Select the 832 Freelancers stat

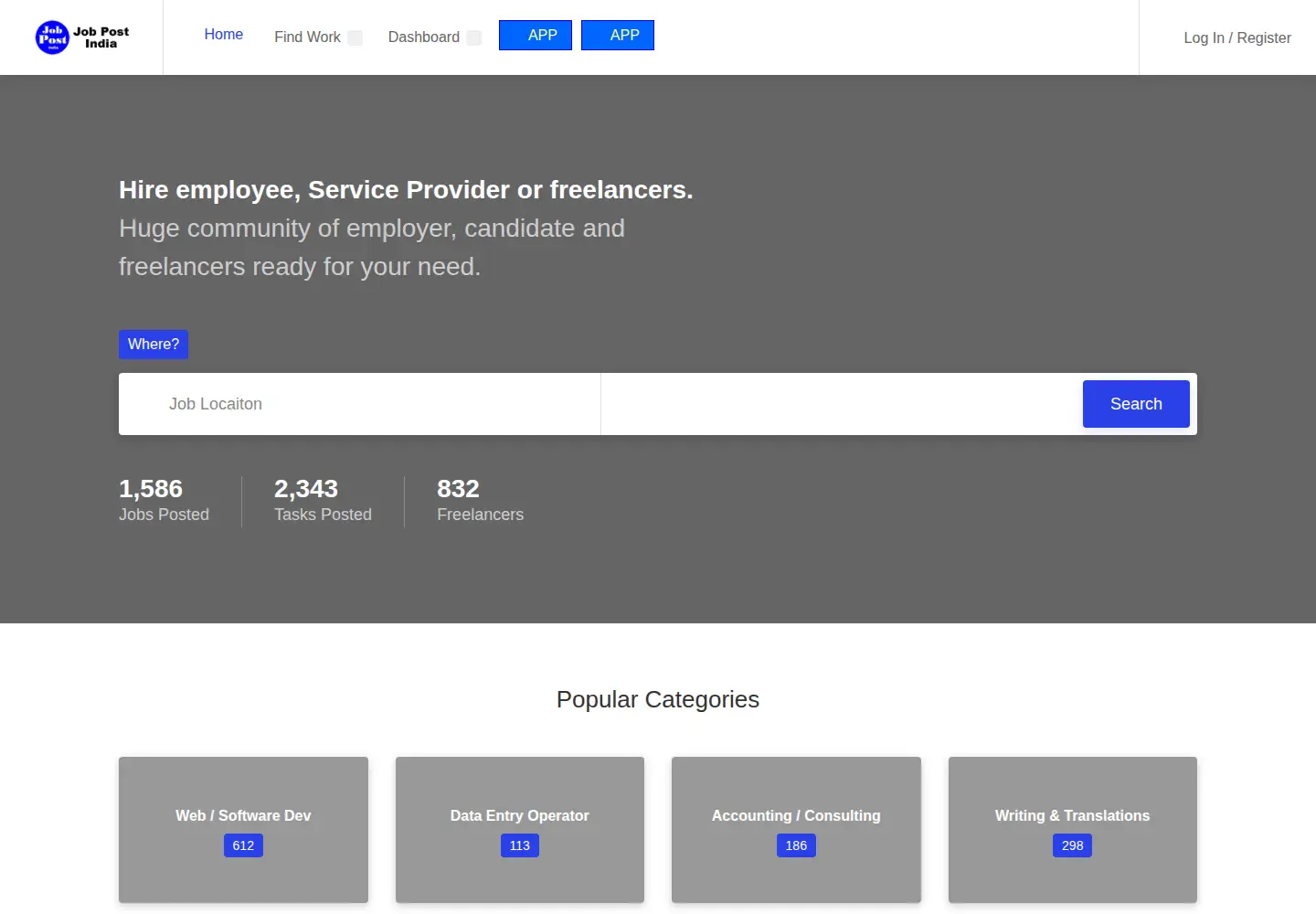[481, 501]
